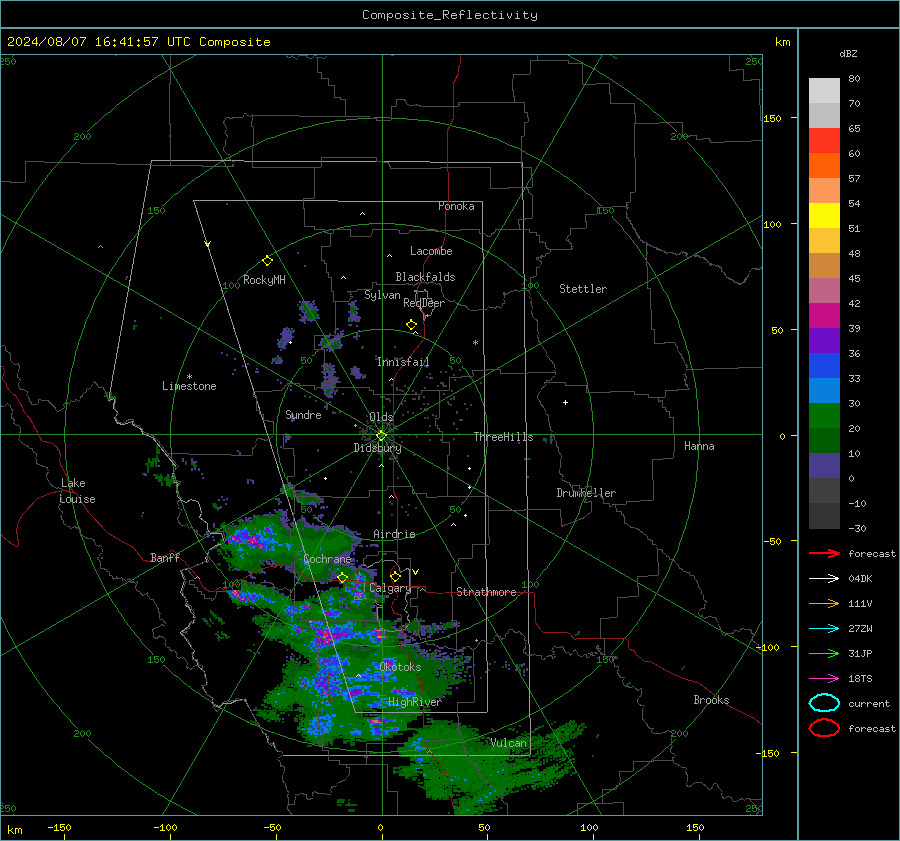The width and height of the screenshot is (900, 841).
Task: Click the Lacombe city label
Action: pos(431,251)
